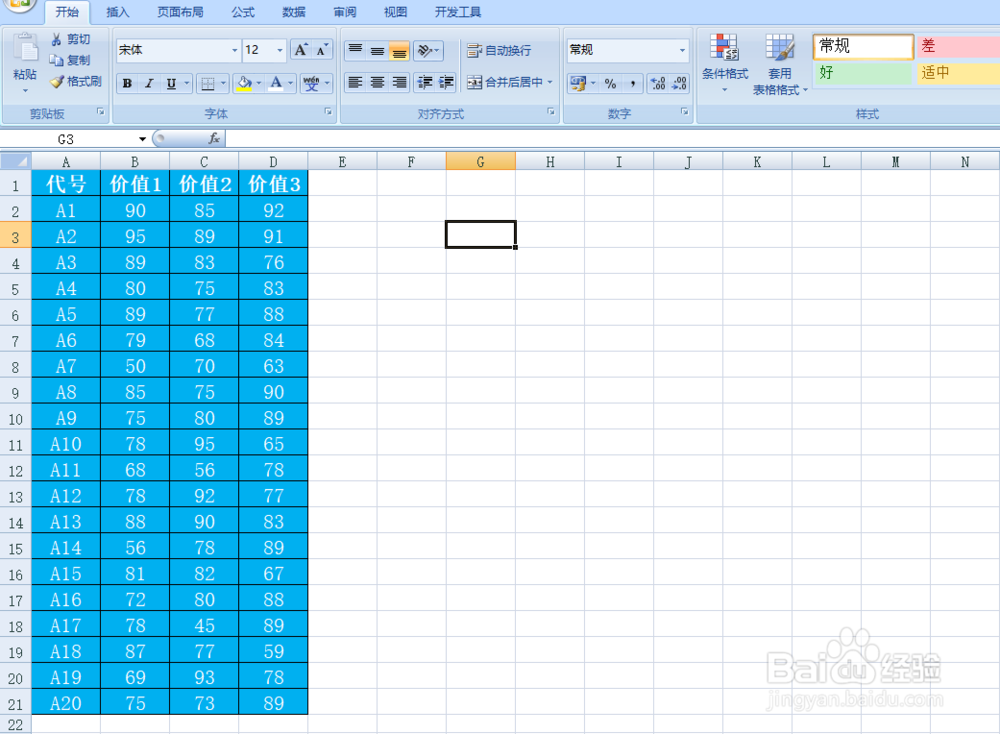Open the font (字体) dialog launcher
The height and width of the screenshot is (734, 1000).
point(328,112)
